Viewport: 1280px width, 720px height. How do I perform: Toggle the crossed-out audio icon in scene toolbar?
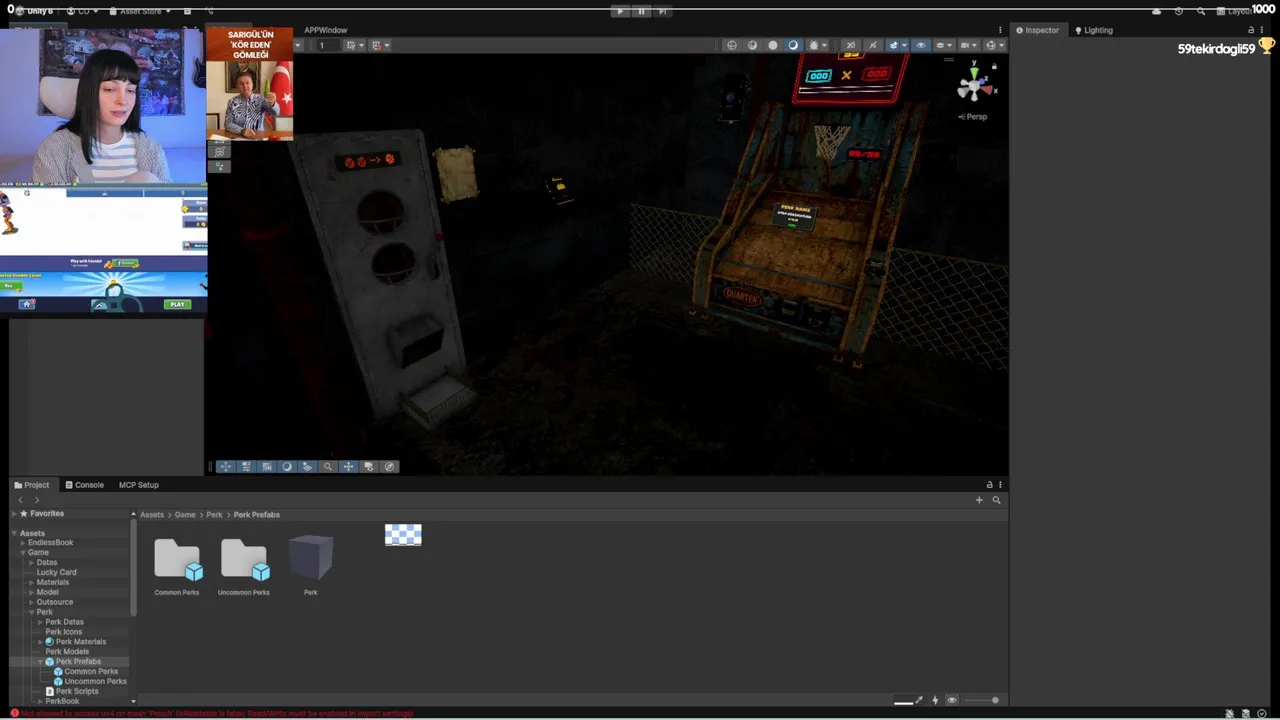[x=851, y=45]
